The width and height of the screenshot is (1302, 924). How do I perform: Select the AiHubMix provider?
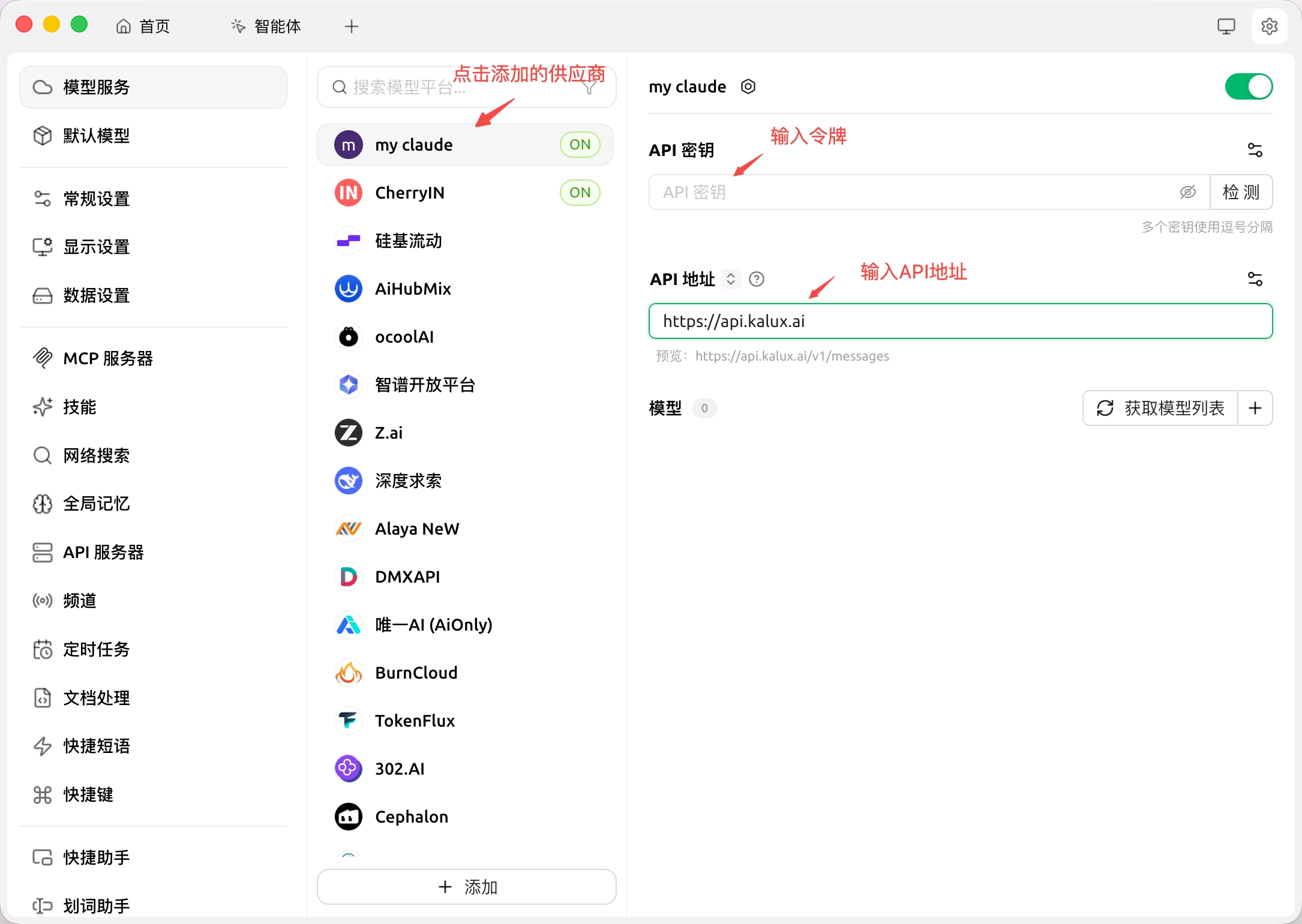(x=465, y=289)
